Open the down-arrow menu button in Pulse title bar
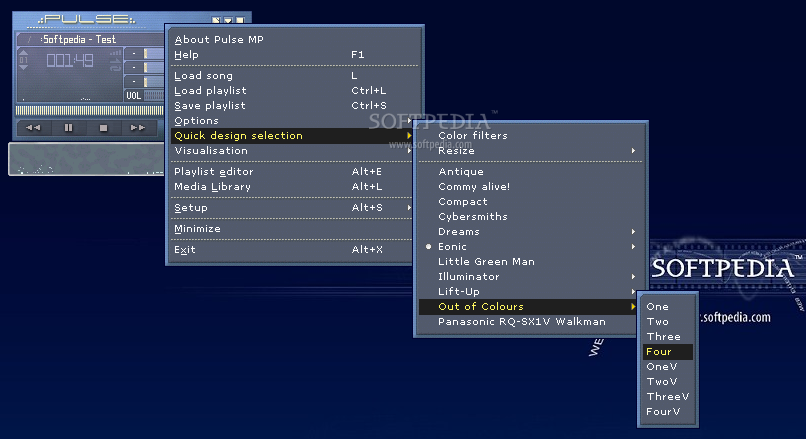This screenshot has width=806, height=439. click(228, 20)
